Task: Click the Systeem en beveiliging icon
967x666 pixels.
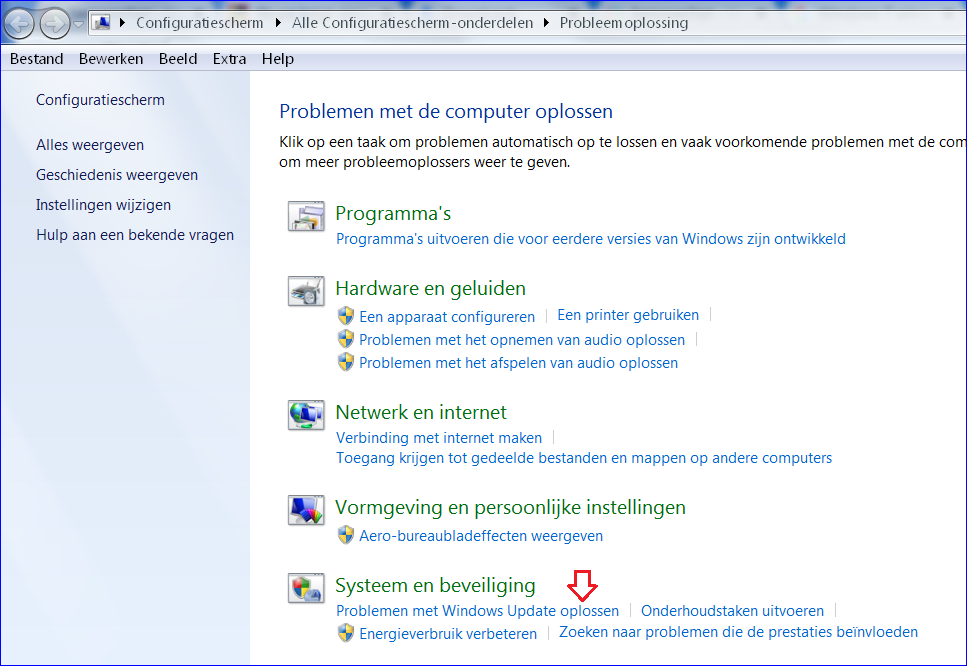Action: (x=306, y=588)
